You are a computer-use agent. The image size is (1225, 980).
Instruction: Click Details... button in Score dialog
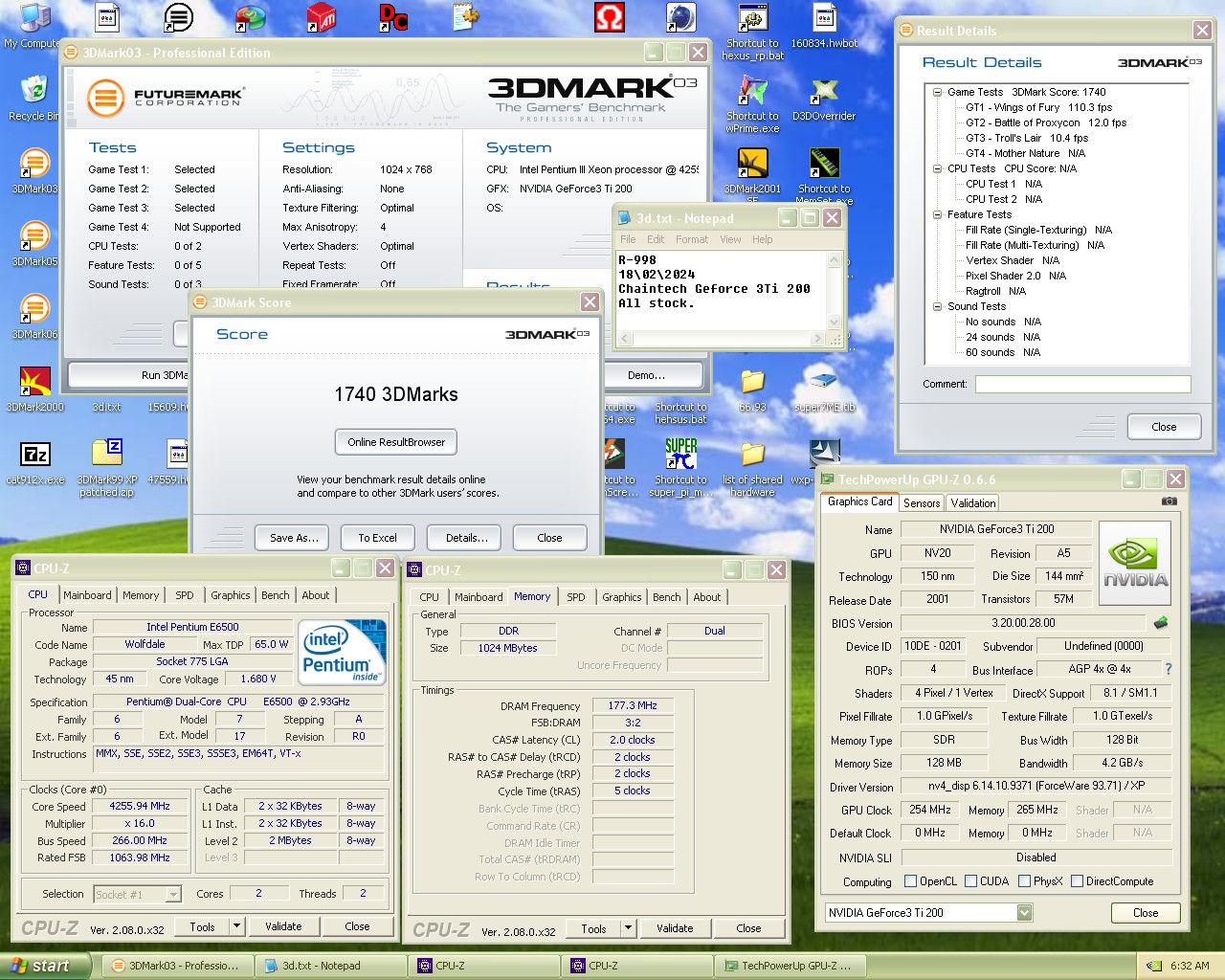[466, 538]
